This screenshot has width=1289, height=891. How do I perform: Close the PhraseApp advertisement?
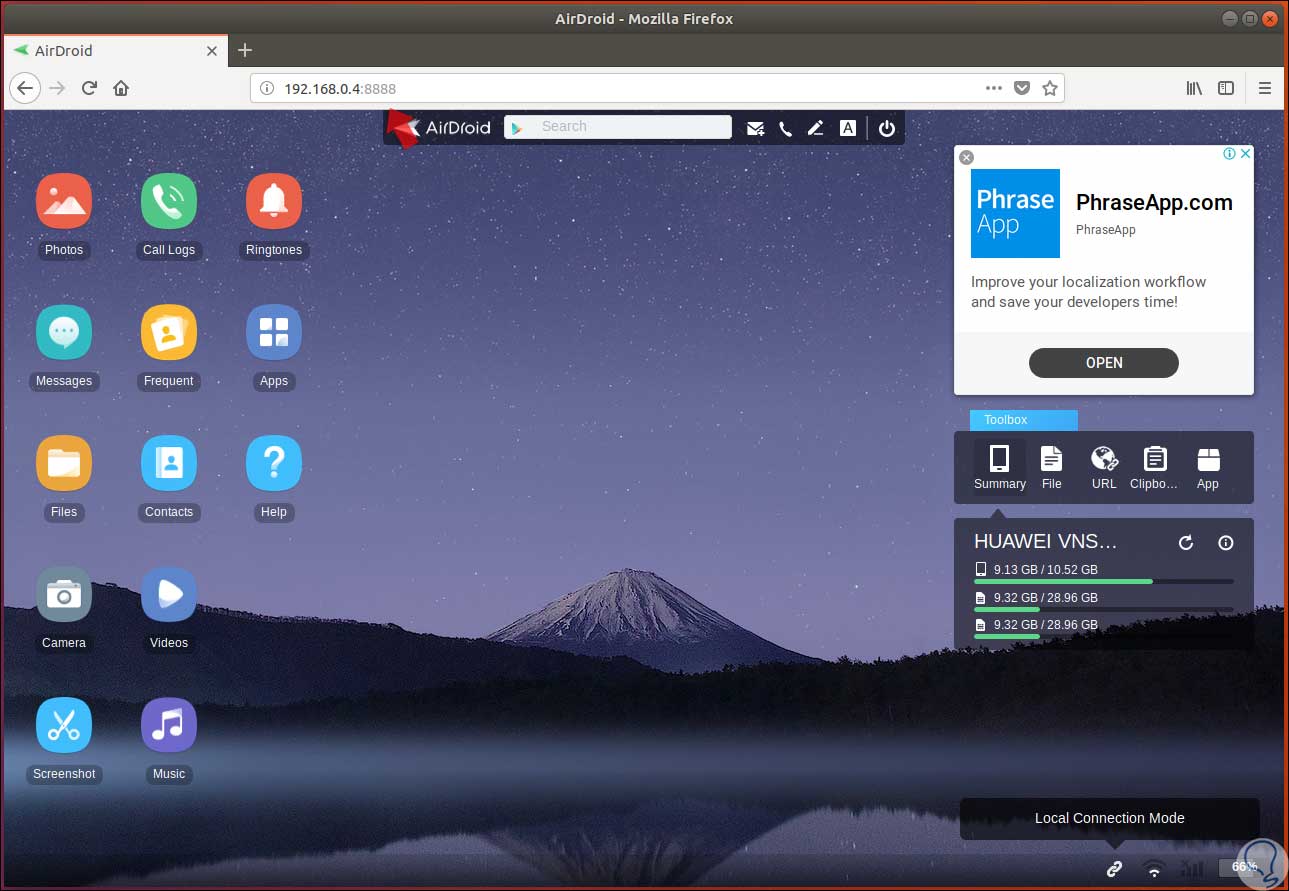tap(966, 157)
